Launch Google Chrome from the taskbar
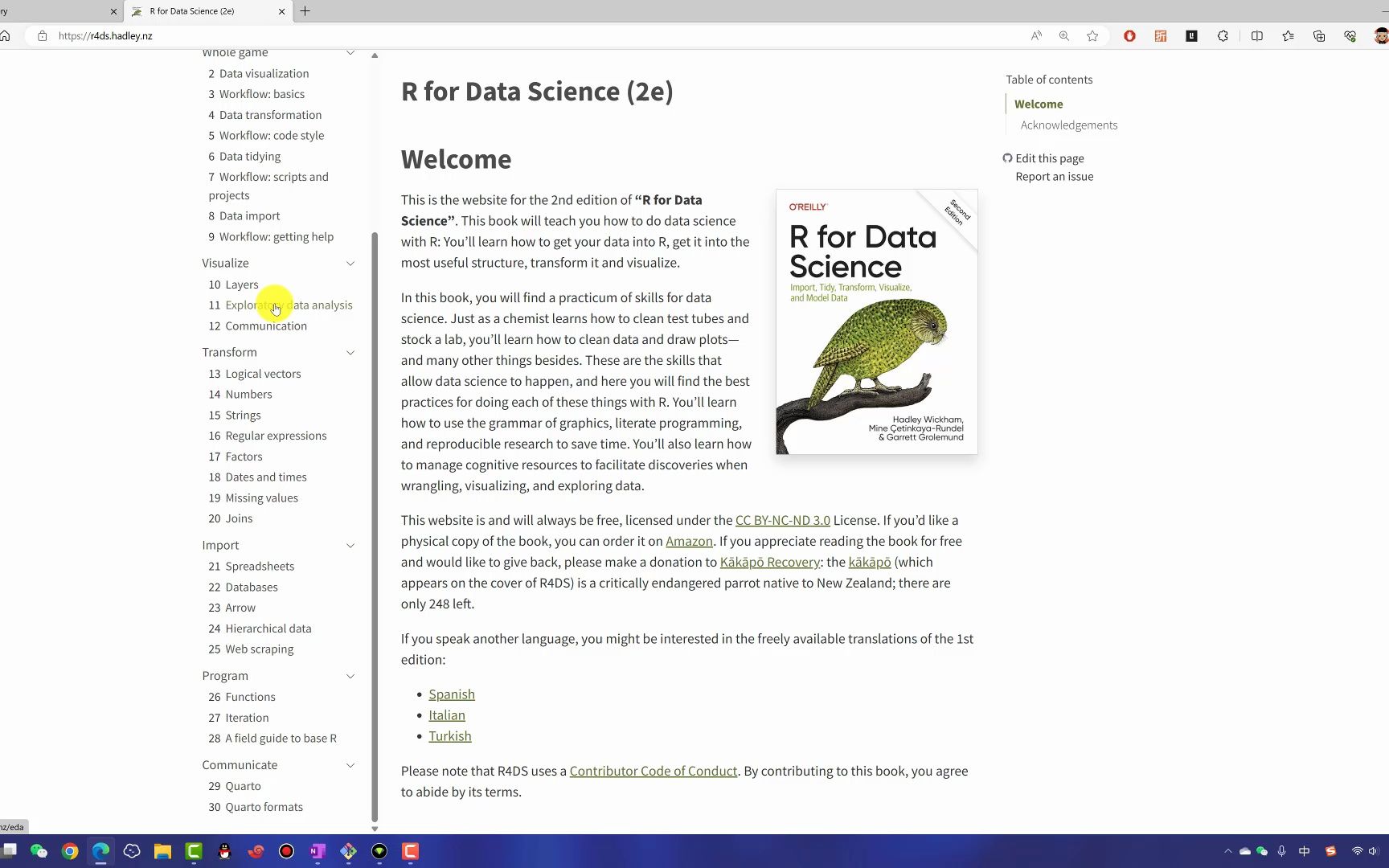Image resolution: width=1389 pixels, height=868 pixels. click(x=70, y=851)
